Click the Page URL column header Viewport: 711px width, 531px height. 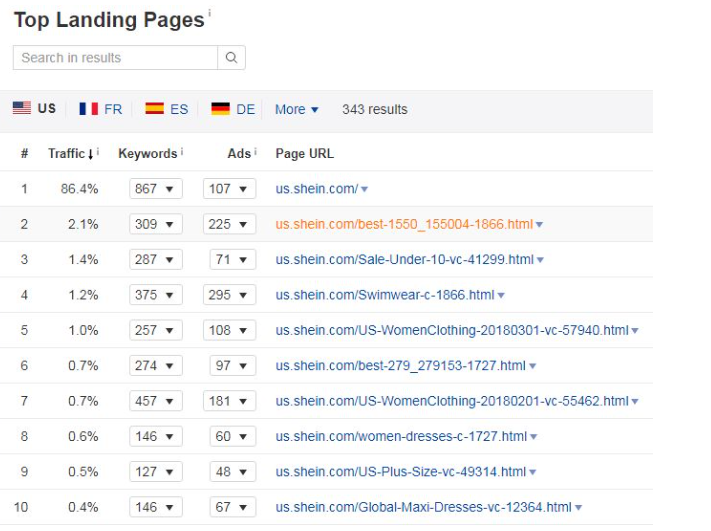[x=305, y=154]
